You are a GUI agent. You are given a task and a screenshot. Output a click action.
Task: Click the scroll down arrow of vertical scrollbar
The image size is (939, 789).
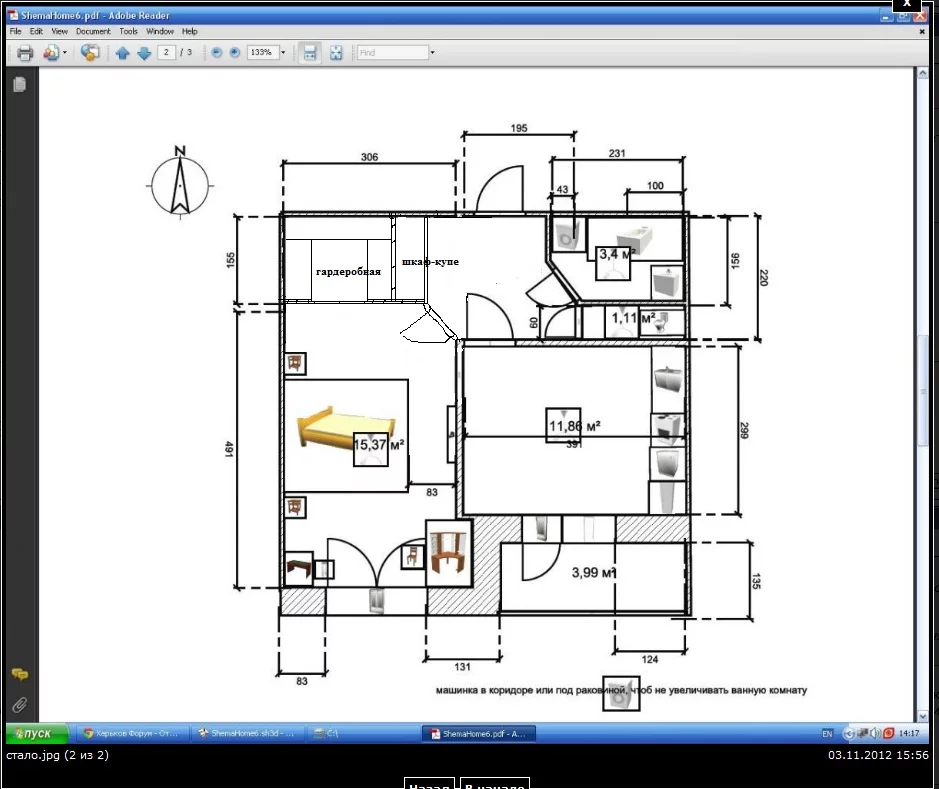pyautogui.click(x=922, y=716)
